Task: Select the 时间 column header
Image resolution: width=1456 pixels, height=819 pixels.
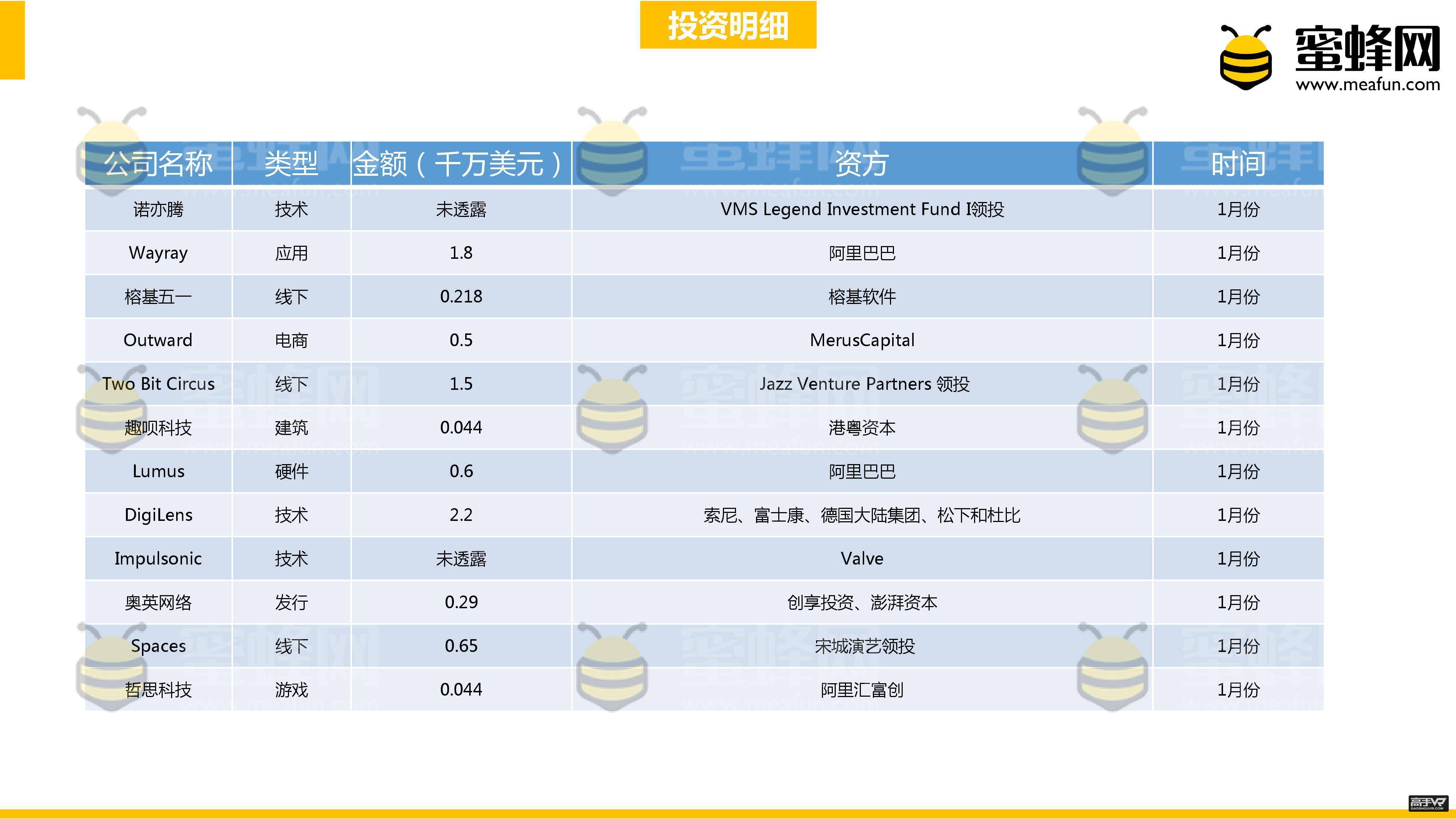Action: (1238, 164)
